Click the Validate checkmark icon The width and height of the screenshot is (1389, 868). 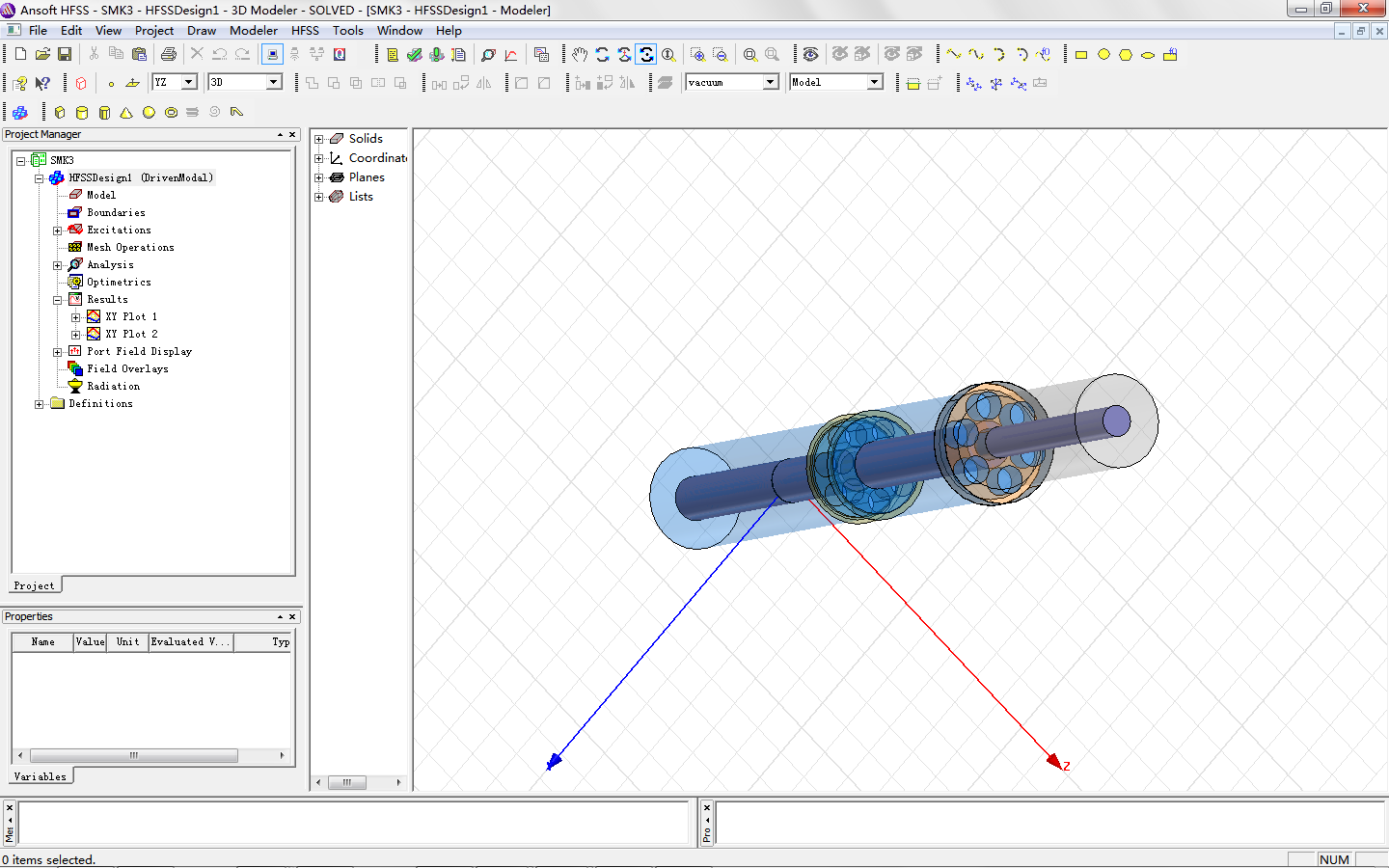[x=415, y=55]
